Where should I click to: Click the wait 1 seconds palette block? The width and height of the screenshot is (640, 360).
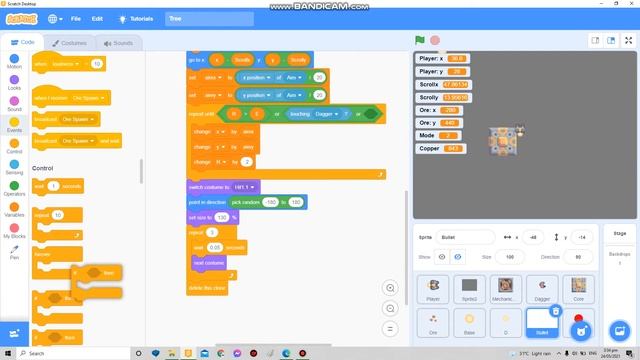pyautogui.click(x=58, y=187)
